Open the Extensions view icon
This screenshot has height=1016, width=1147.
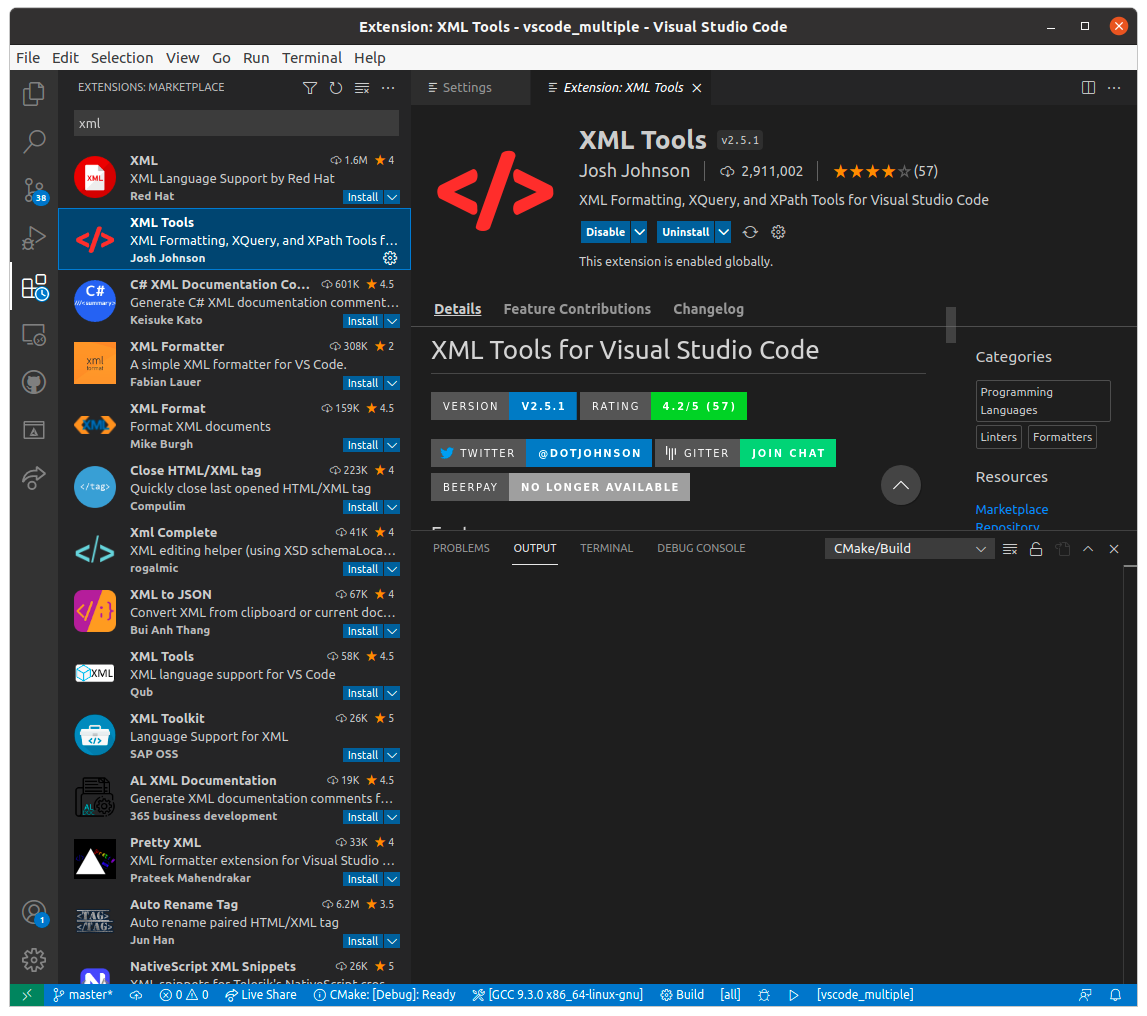pos(34,287)
